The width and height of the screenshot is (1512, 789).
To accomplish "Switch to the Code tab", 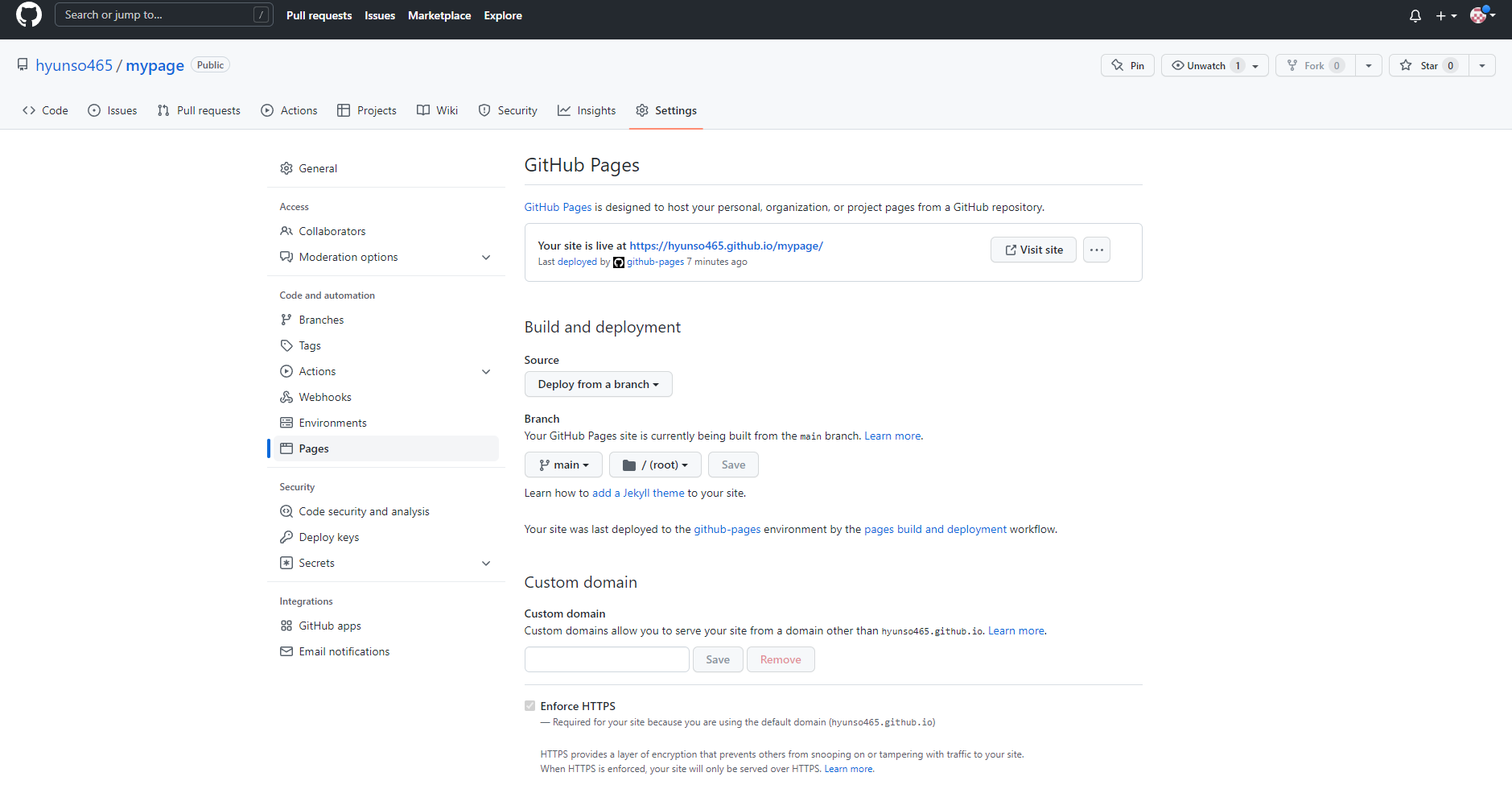I will [x=45, y=110].
